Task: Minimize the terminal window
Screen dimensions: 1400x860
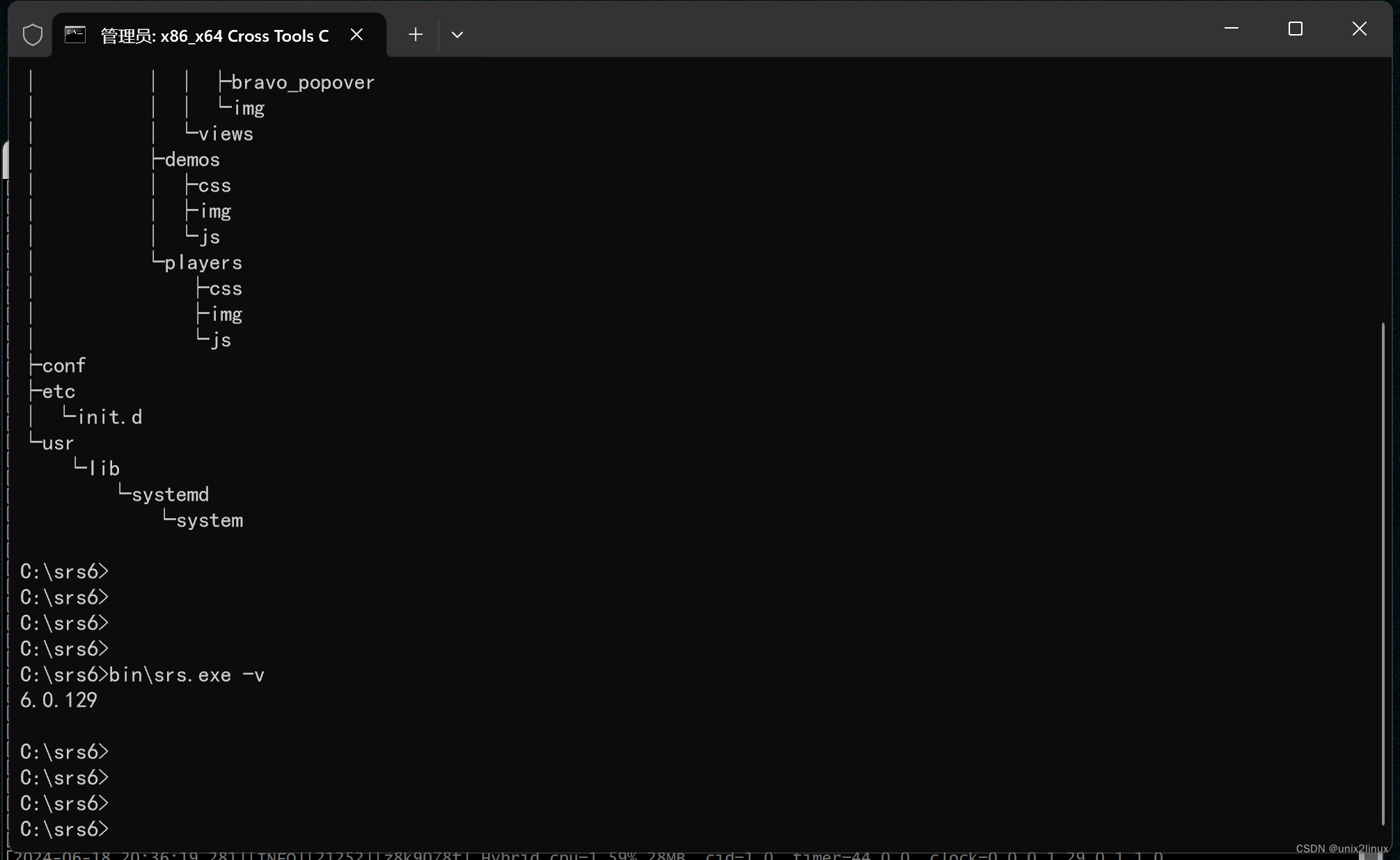Action: point(1231,29)
